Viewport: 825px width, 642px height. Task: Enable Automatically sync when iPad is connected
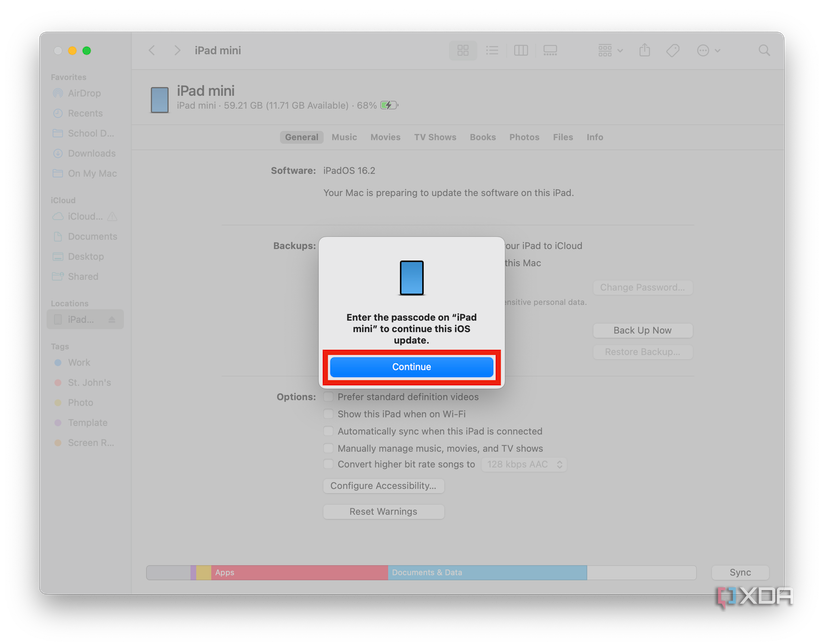point(328,432)
